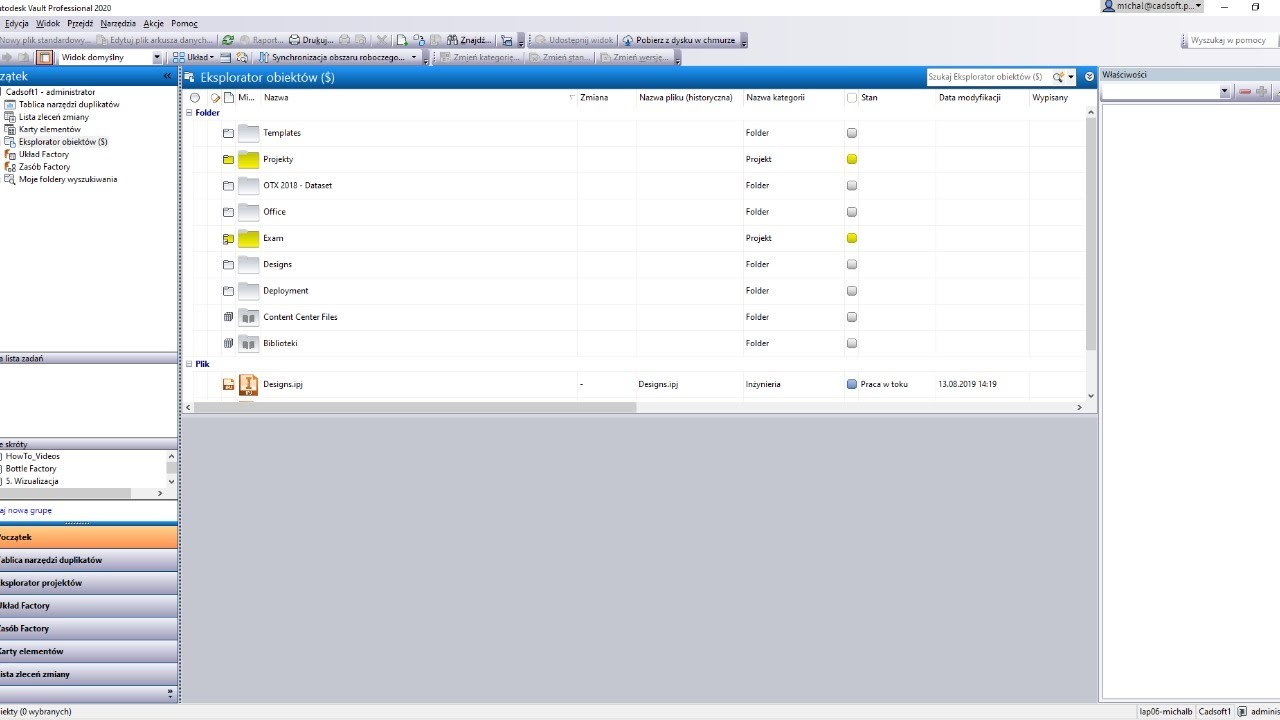Click the Drukuj printer button
Viewport: 1280px width, 720px height.
[311, 40]
